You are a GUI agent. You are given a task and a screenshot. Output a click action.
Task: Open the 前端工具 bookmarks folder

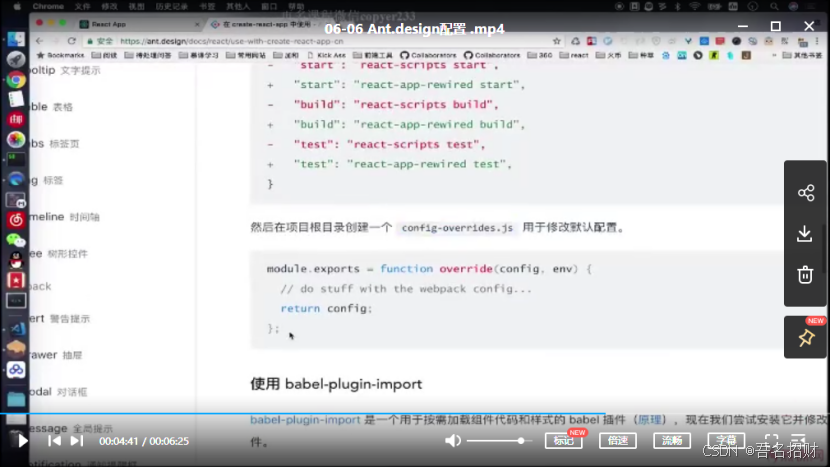click(x=373, y=55)
